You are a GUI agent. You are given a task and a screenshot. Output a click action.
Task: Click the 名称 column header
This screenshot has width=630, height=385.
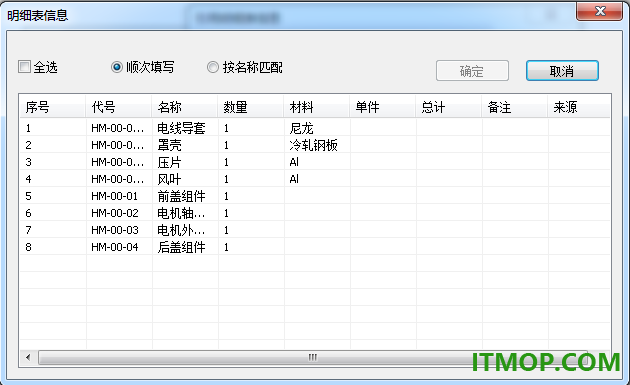pos(184,107)
